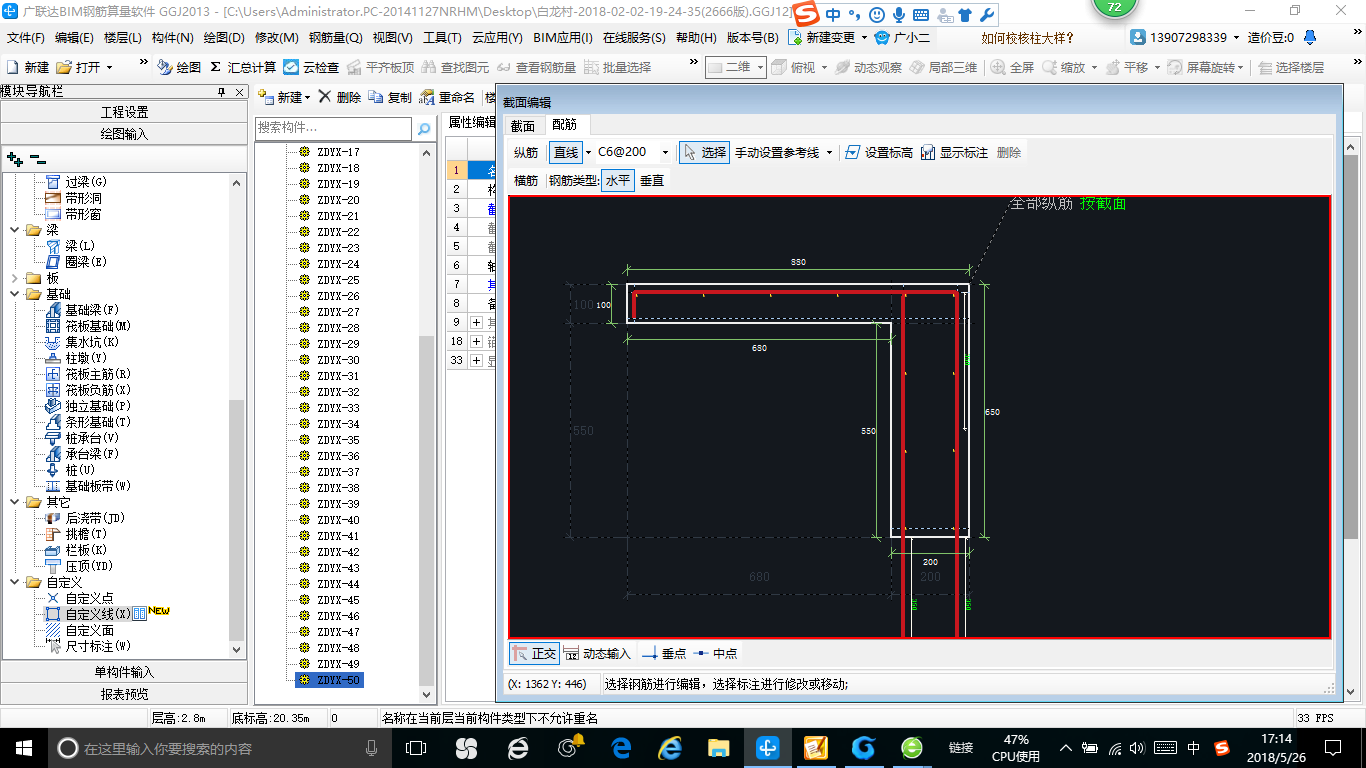1366x768 pixels.
Task: Open the 二维 view mode dropdown
Action: [x=760, y=67]
